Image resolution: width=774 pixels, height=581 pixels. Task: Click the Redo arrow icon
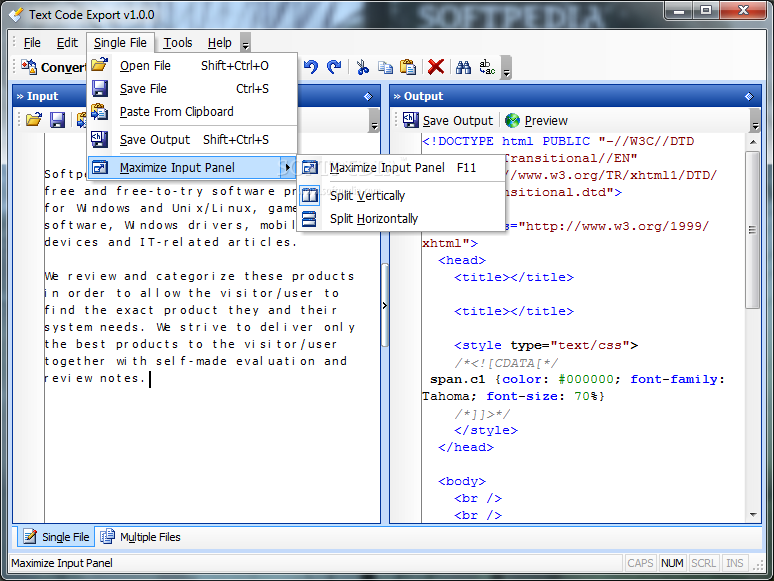click(x=334, y=67)
